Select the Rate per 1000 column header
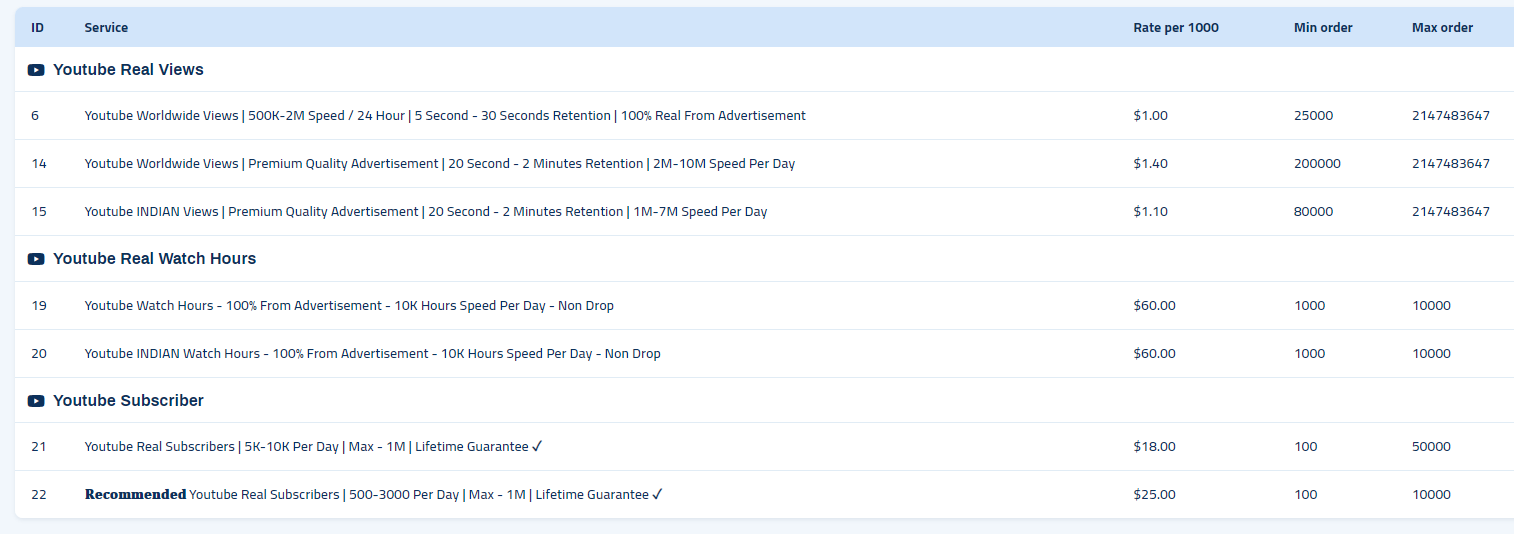 pos(1176,28)
